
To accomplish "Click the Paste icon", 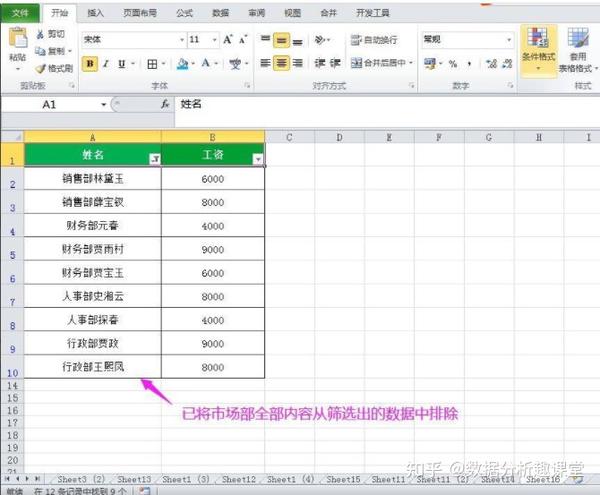I will tap(18, 39).
